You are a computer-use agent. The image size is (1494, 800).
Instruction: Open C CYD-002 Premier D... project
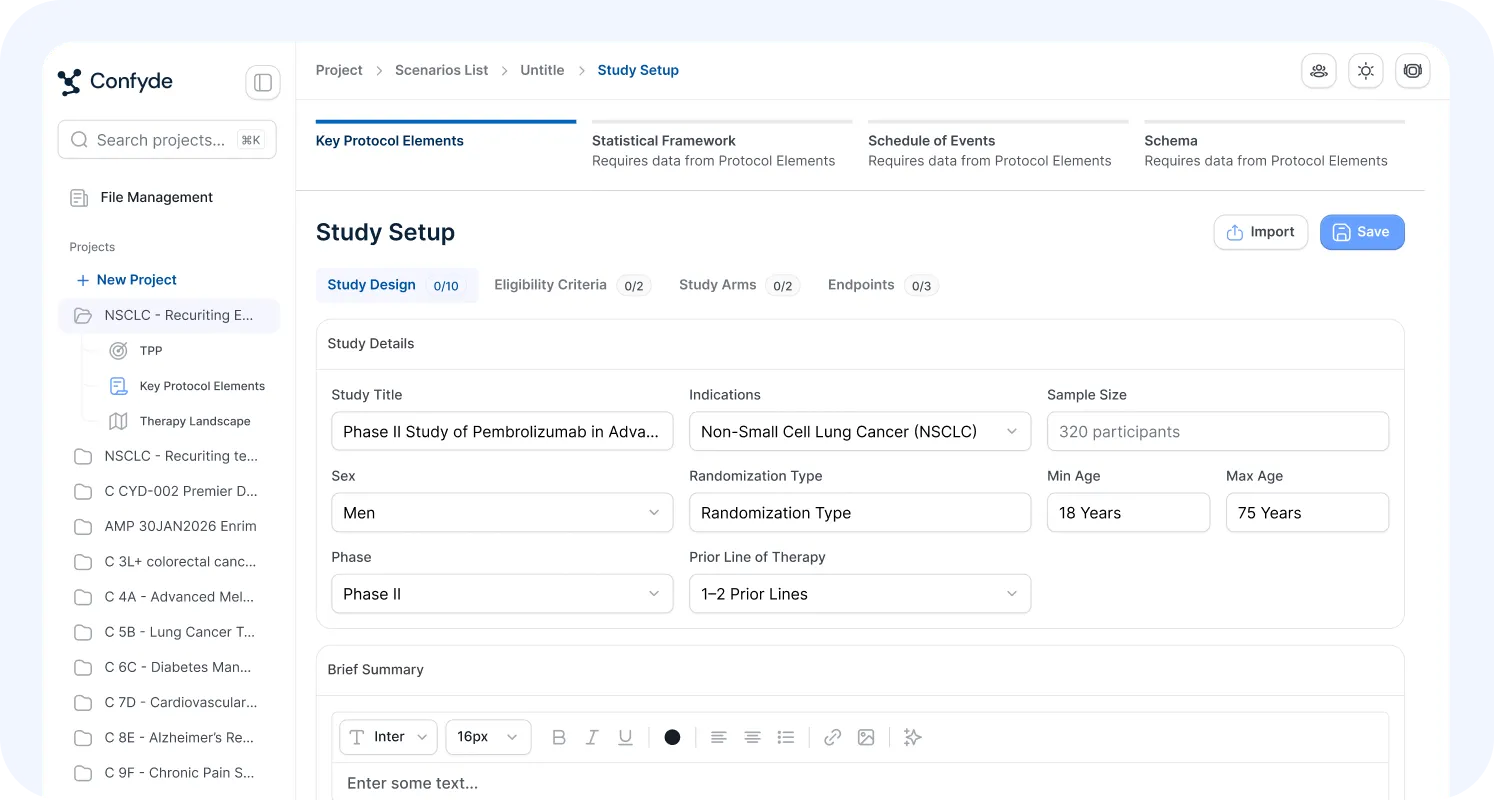click(168, 491)
